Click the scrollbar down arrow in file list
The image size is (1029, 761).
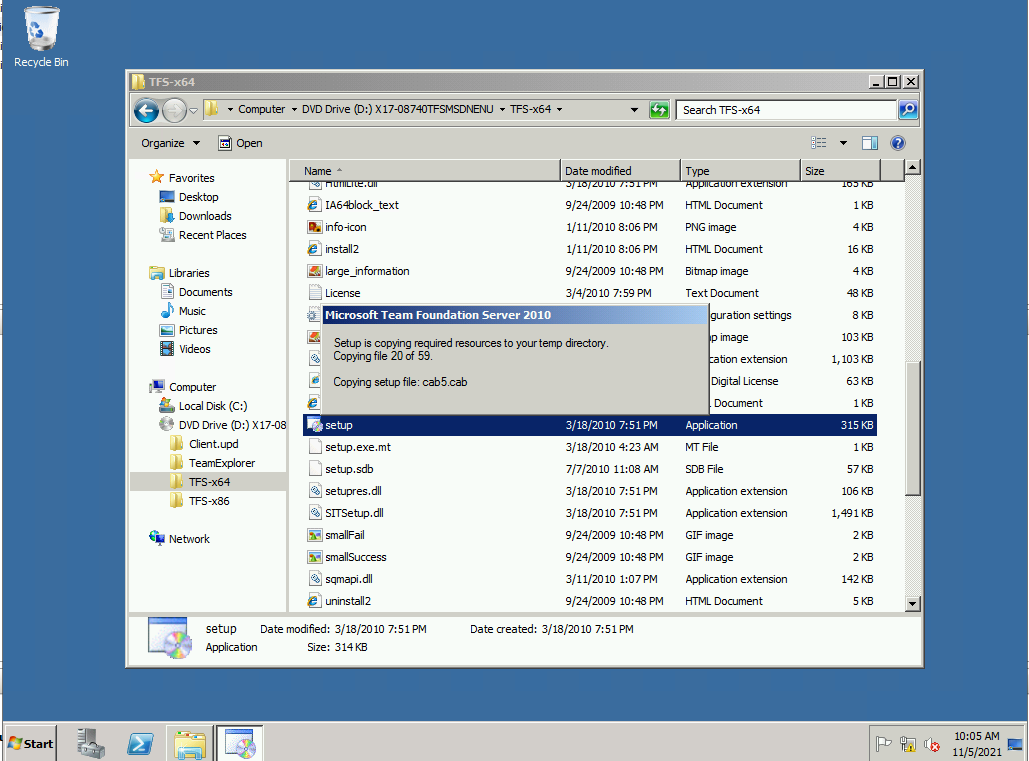coord(912,603)
